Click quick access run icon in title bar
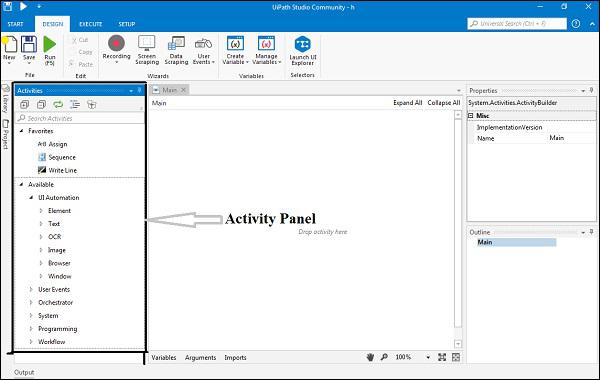 pyautogui.click(x=23, y=6)
